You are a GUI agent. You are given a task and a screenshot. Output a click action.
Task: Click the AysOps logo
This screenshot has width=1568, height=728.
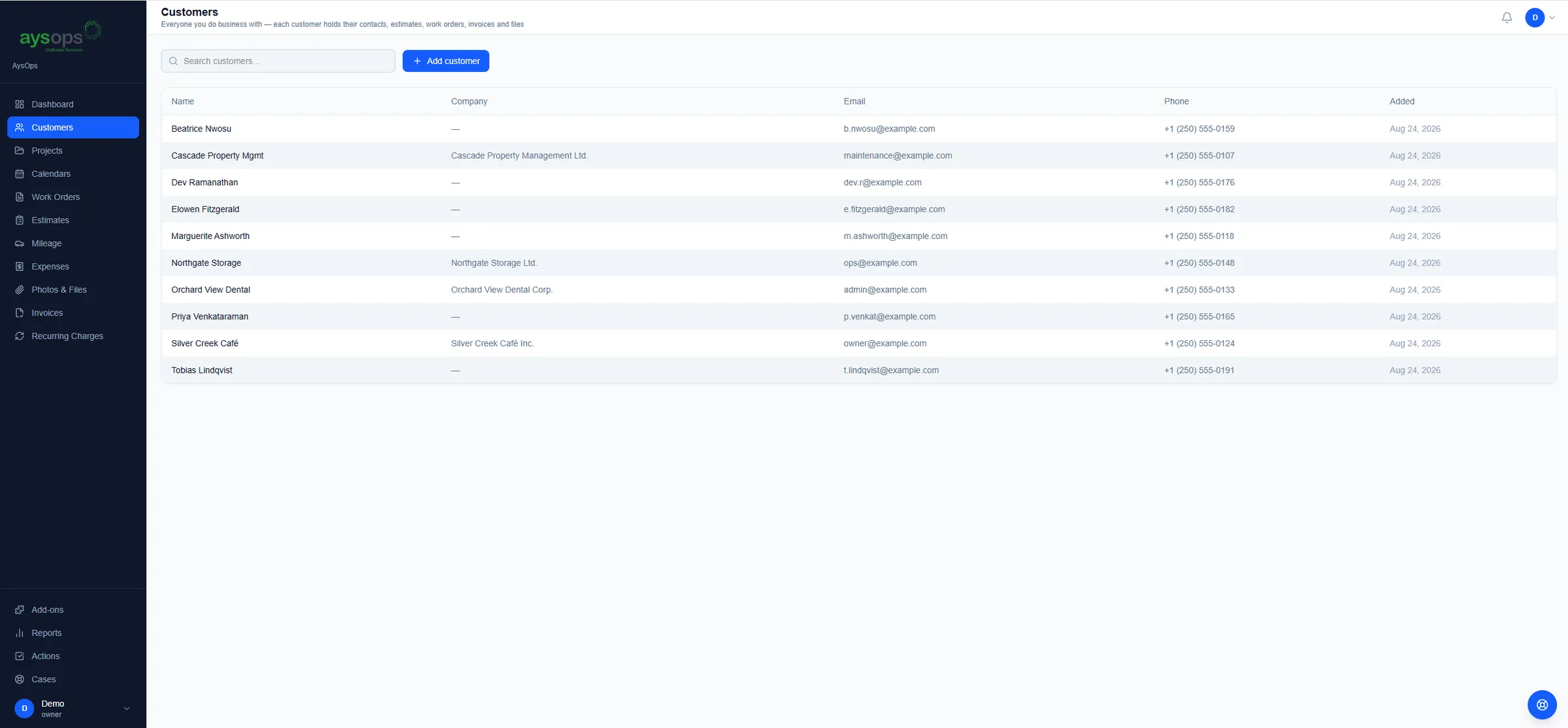point(60,37)
